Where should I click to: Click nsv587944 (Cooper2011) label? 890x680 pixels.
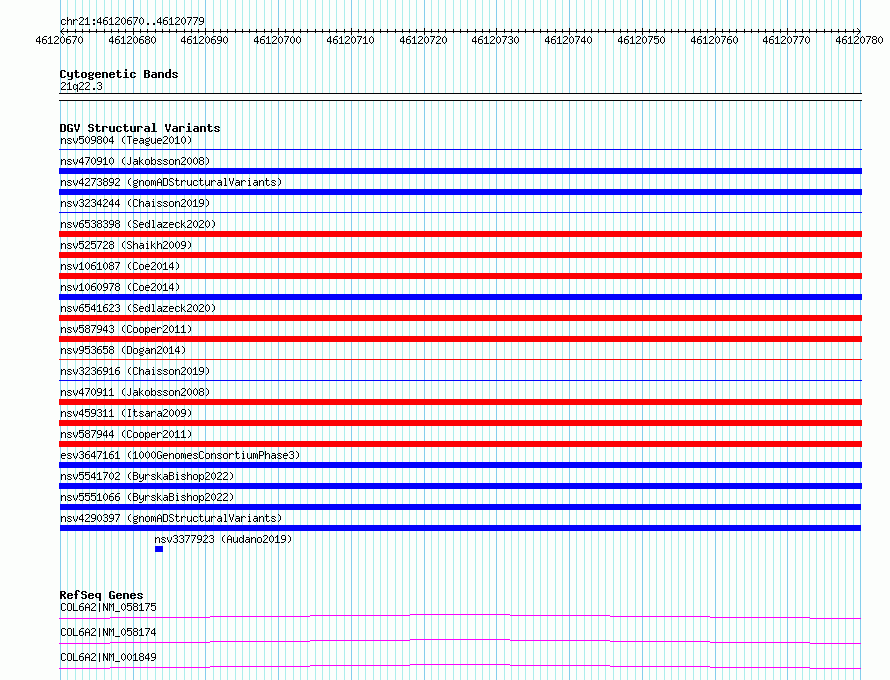(x=126, y=434)
